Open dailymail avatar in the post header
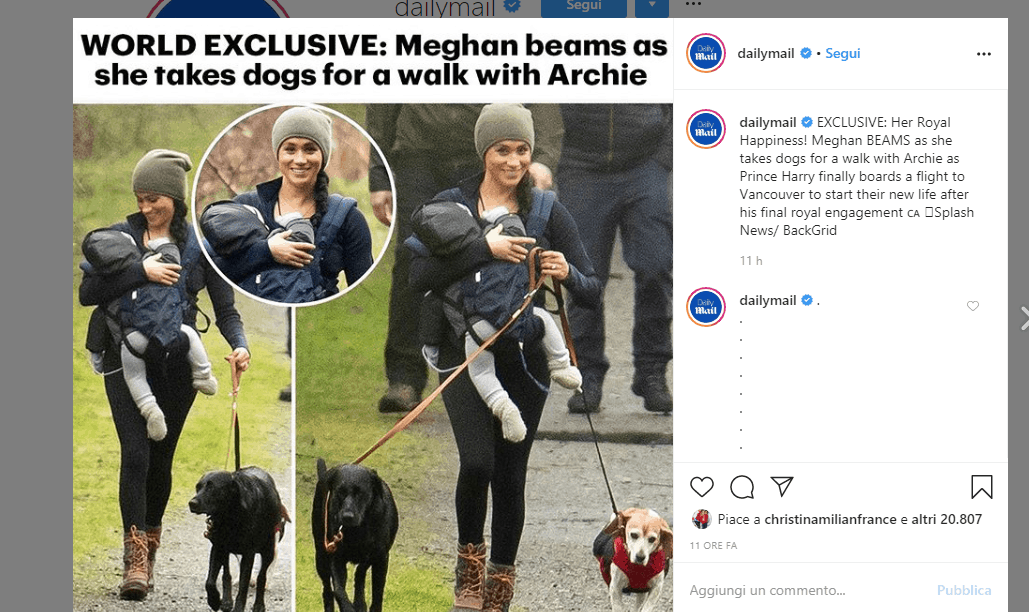Image resolution: width=1029 pixels, height=612 pixels. [x=705, y=53]
